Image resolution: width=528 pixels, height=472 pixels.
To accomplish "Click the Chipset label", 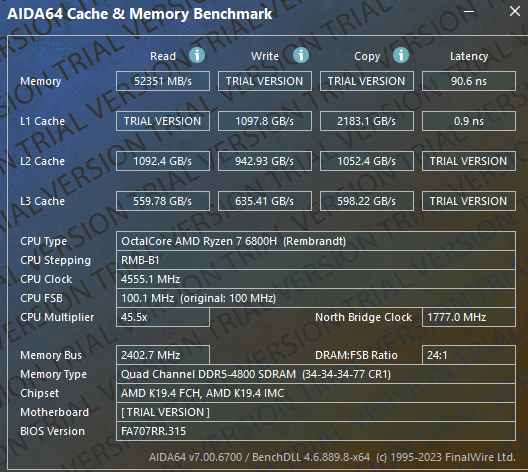I will point(39,394).
